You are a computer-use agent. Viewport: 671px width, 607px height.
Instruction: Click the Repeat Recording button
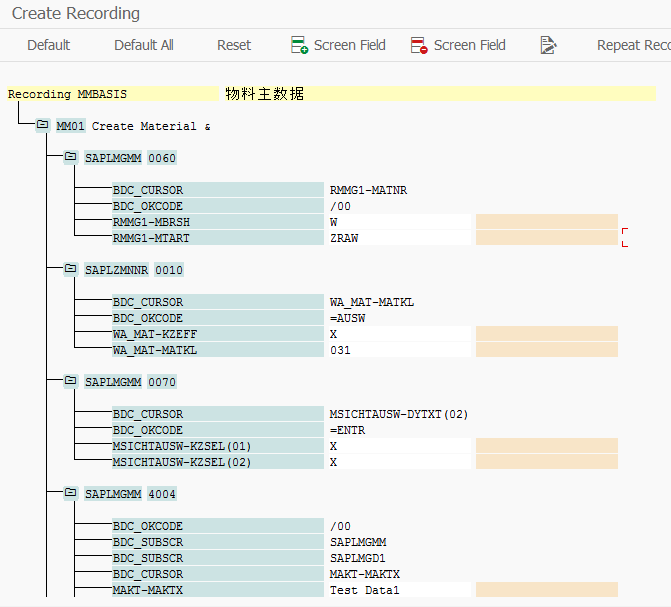(x=633, y=45)
